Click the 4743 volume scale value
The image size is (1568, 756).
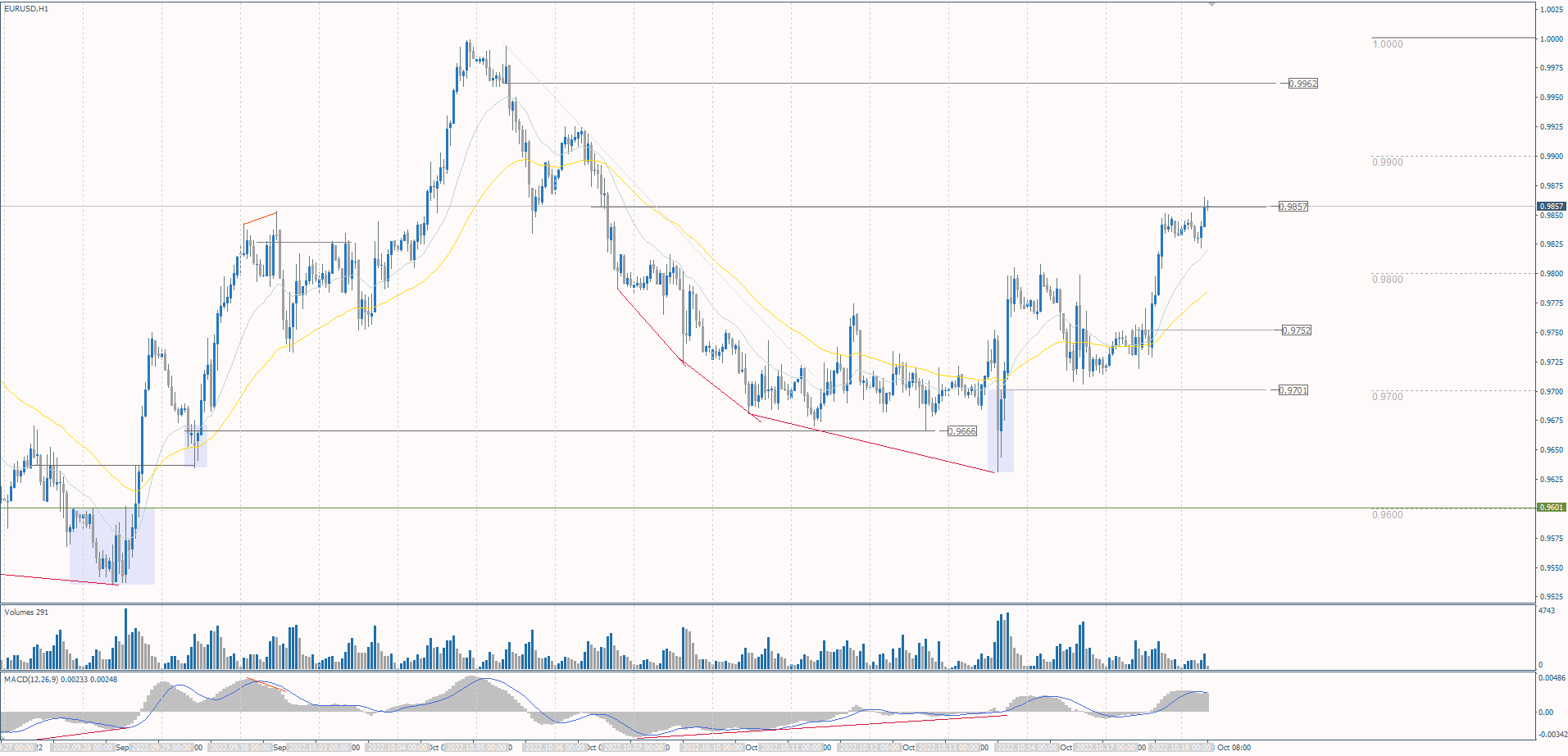pos(1547,611)
